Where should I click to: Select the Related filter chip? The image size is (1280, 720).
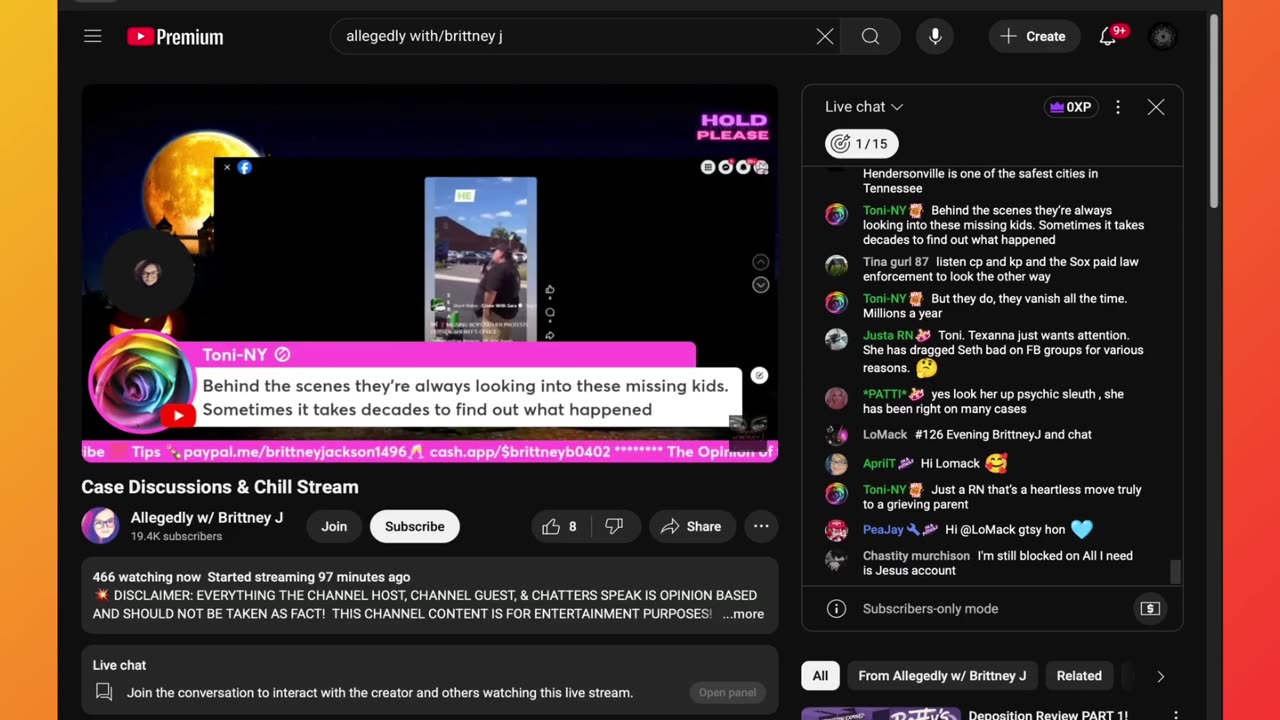(x=1079, y=676)
